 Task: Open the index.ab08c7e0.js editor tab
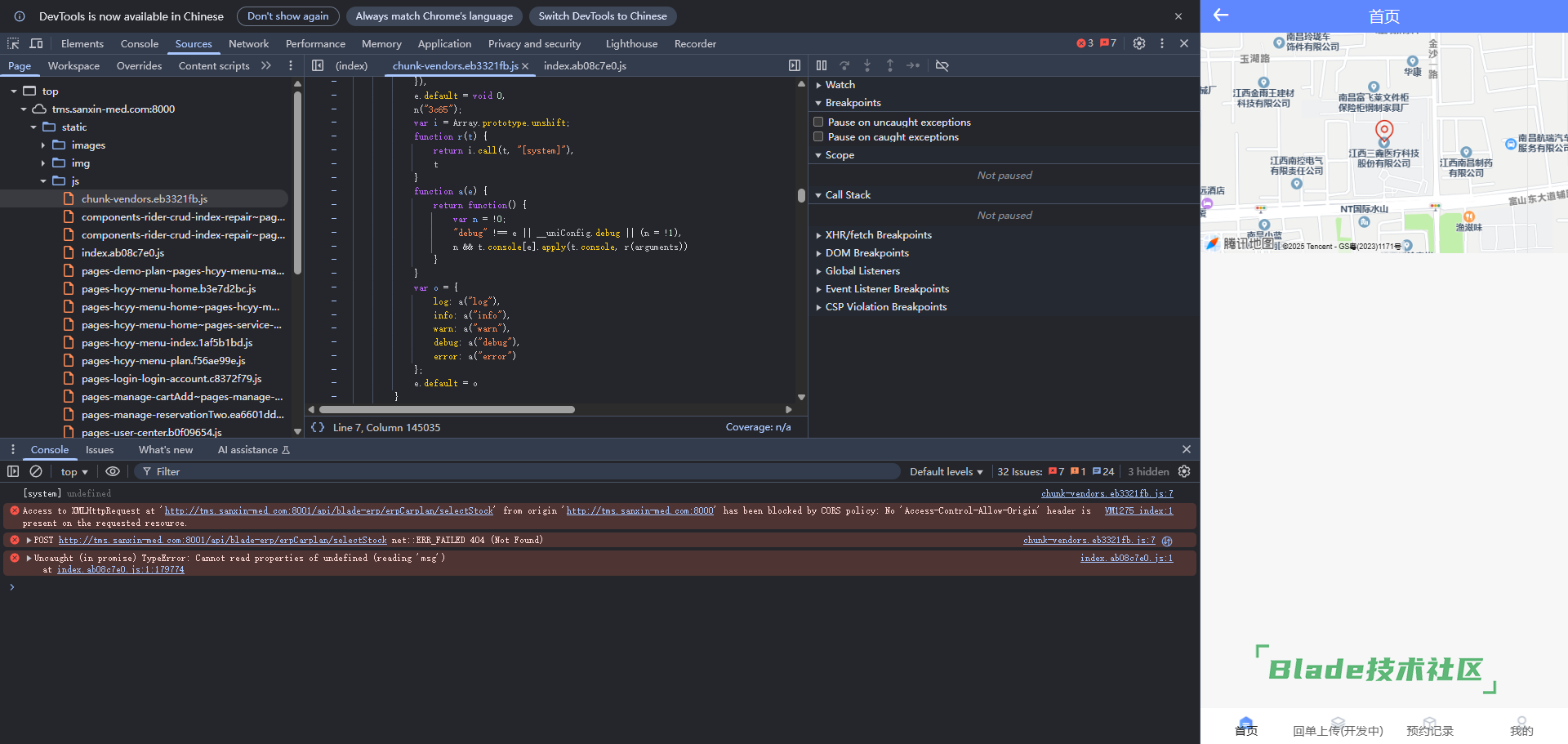click(585, 65)
